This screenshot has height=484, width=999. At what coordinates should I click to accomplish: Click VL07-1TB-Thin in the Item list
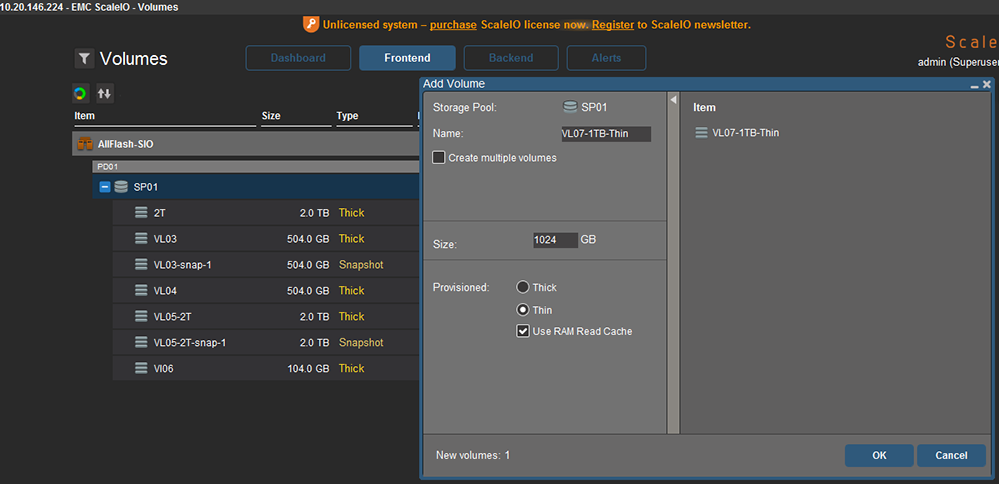[745, 132]
